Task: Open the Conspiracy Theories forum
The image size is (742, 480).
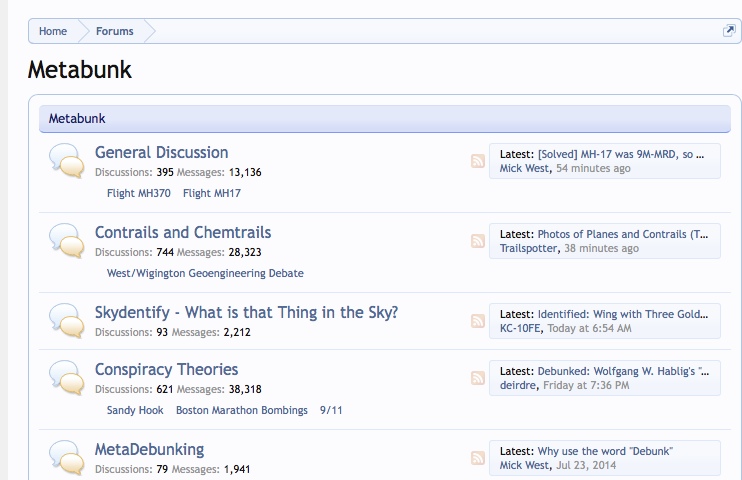Action: point(166,369)
